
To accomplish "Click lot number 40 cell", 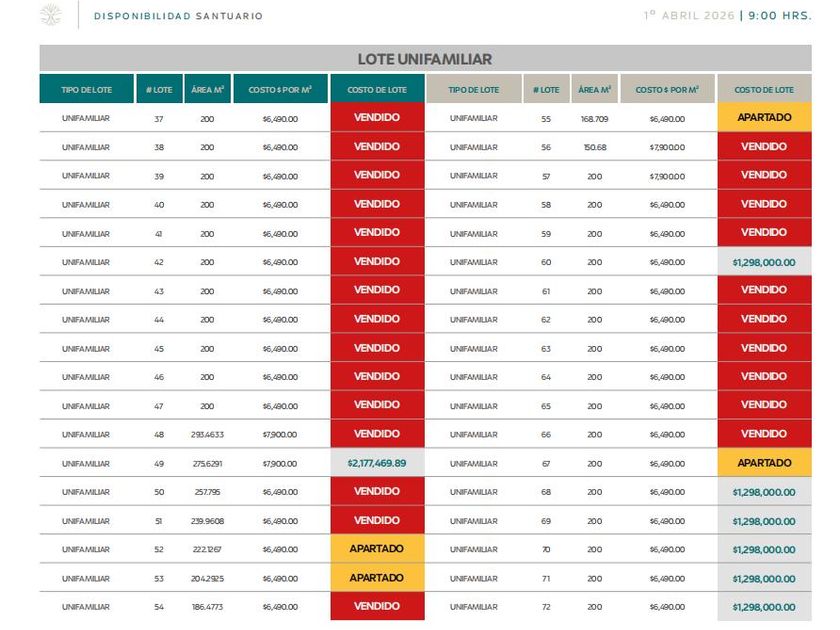I will (159, 205).
